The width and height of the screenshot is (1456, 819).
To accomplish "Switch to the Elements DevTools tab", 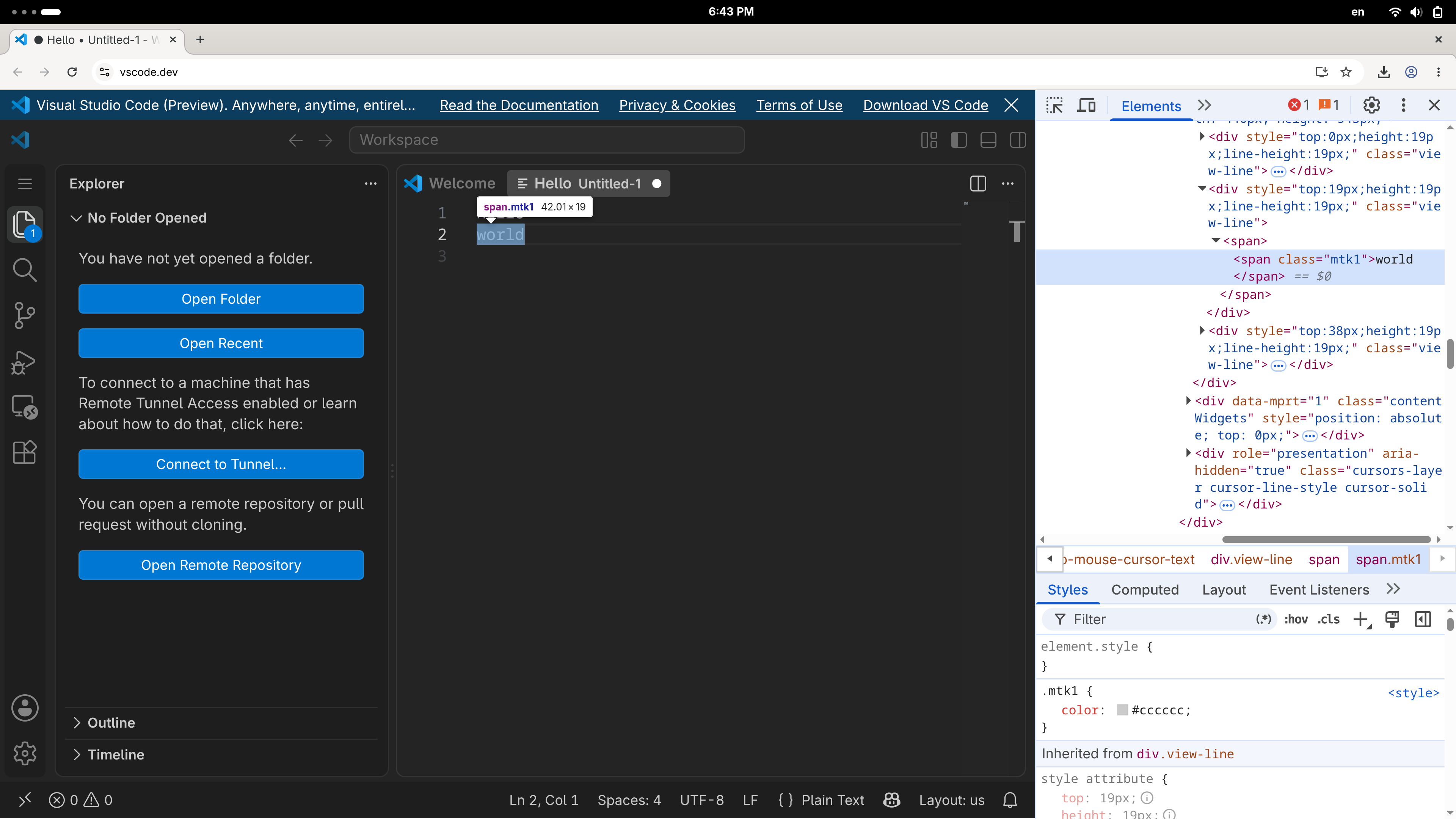I will coord(1152,106).
